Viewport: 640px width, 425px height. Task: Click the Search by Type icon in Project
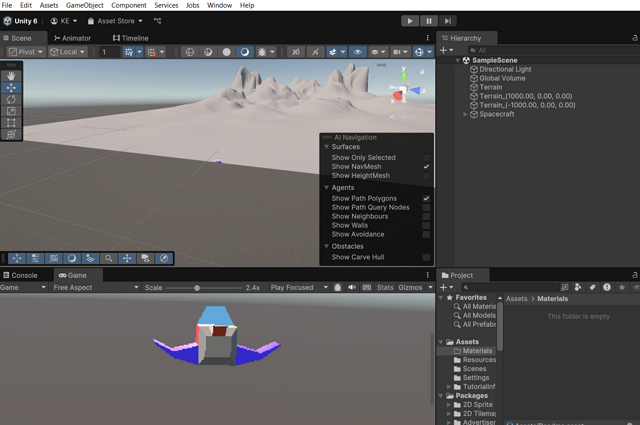click(578, 287)
